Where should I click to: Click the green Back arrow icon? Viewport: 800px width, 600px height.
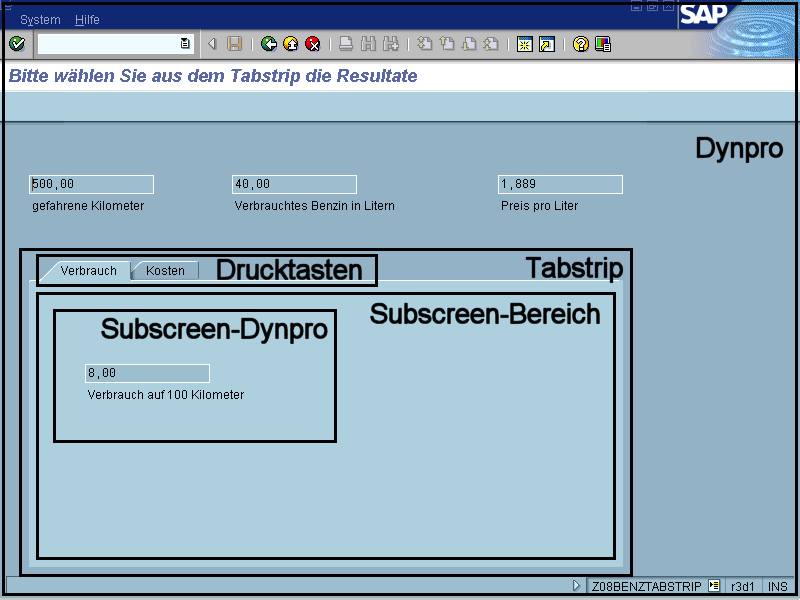(x=268, y=43)
